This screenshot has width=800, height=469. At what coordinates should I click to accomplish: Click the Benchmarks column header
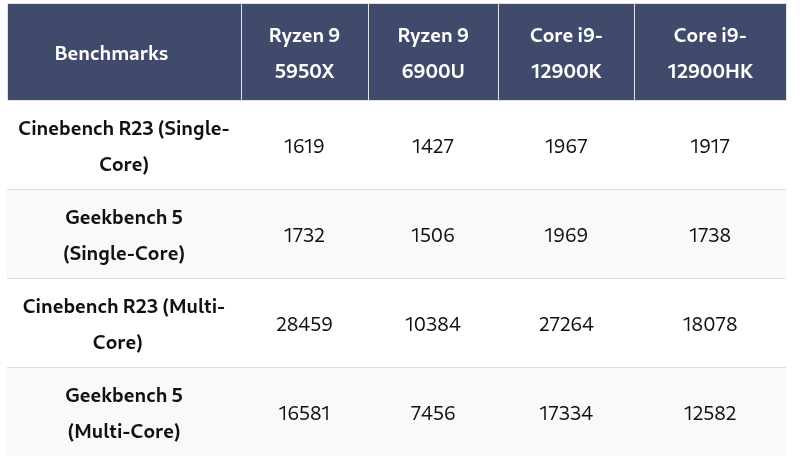tap(111, 53)
